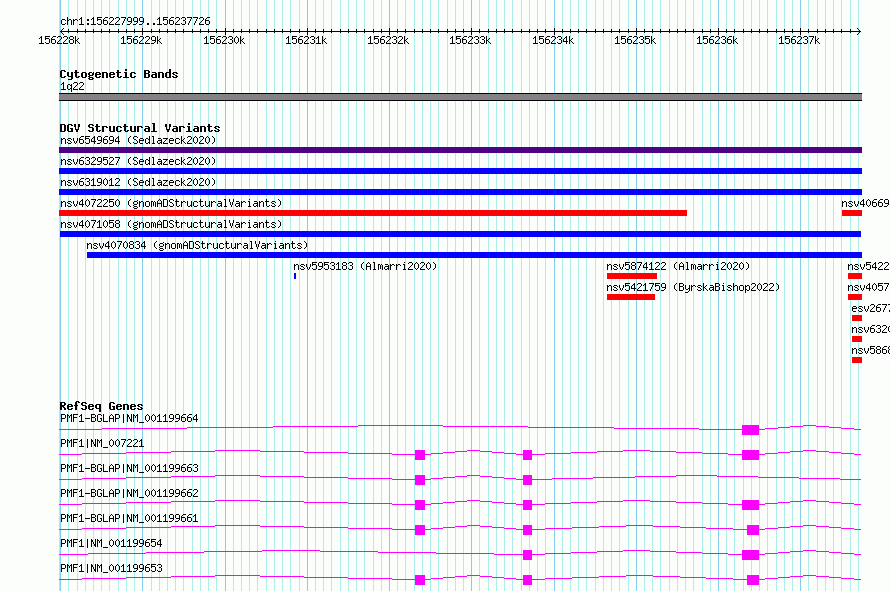890x591 pixels.
Task: Select the red nsv5421759 variant bar
Action: [631, 297]
